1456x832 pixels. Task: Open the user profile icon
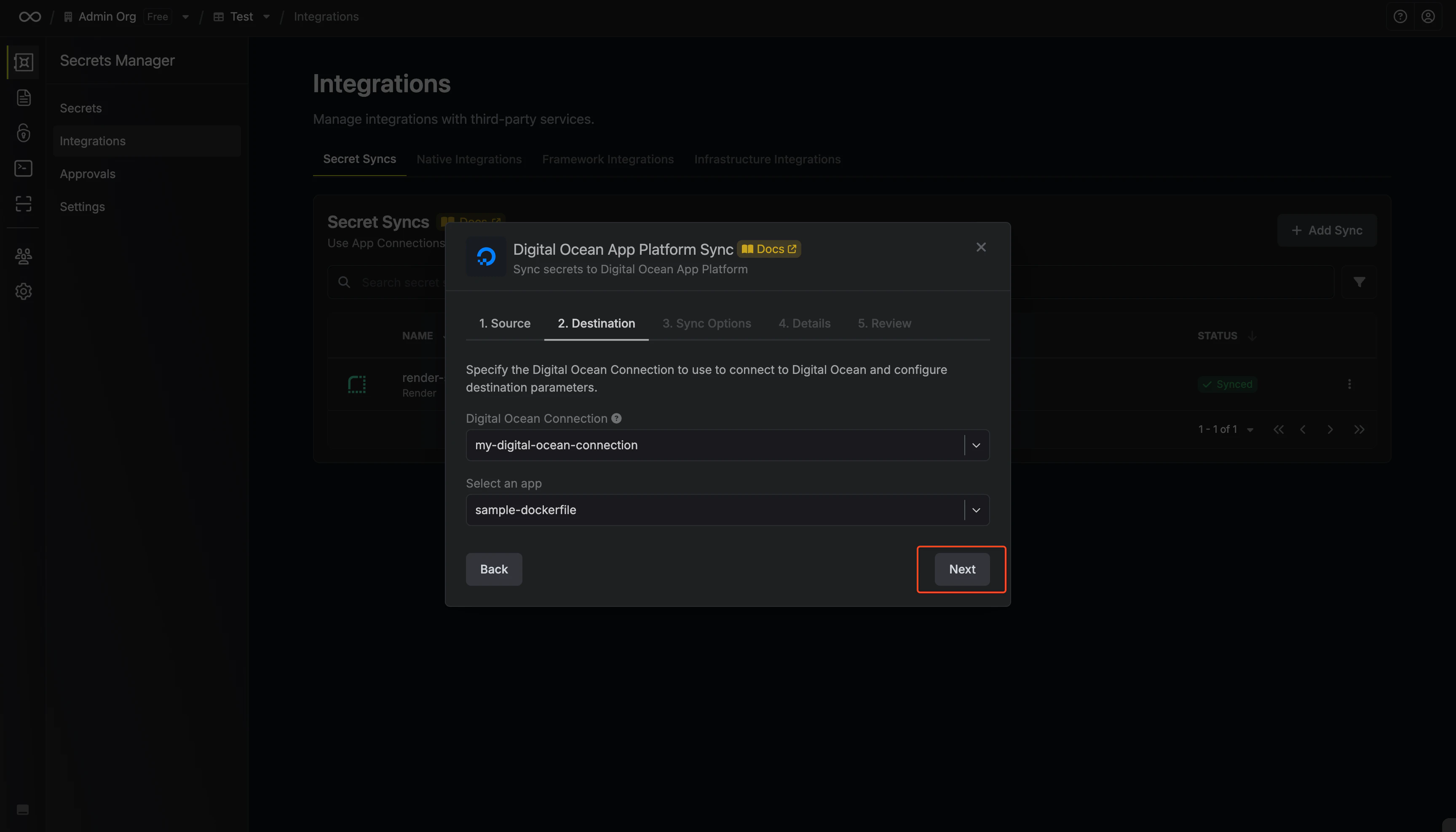point(1428,16)
